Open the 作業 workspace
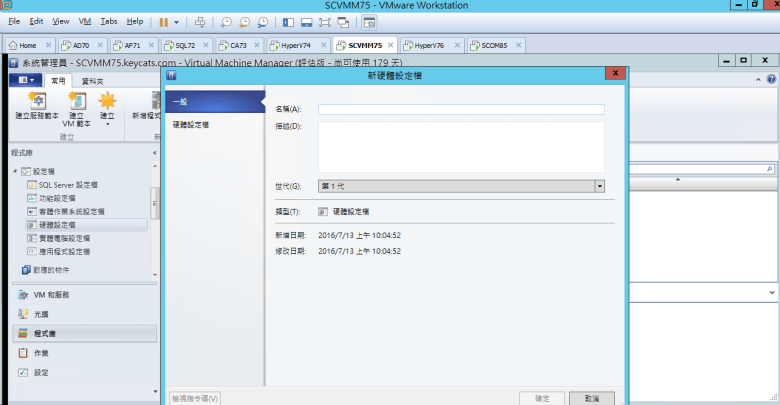Screen dimensions: 780x405 pyautogui.click(x=40, y=353)
